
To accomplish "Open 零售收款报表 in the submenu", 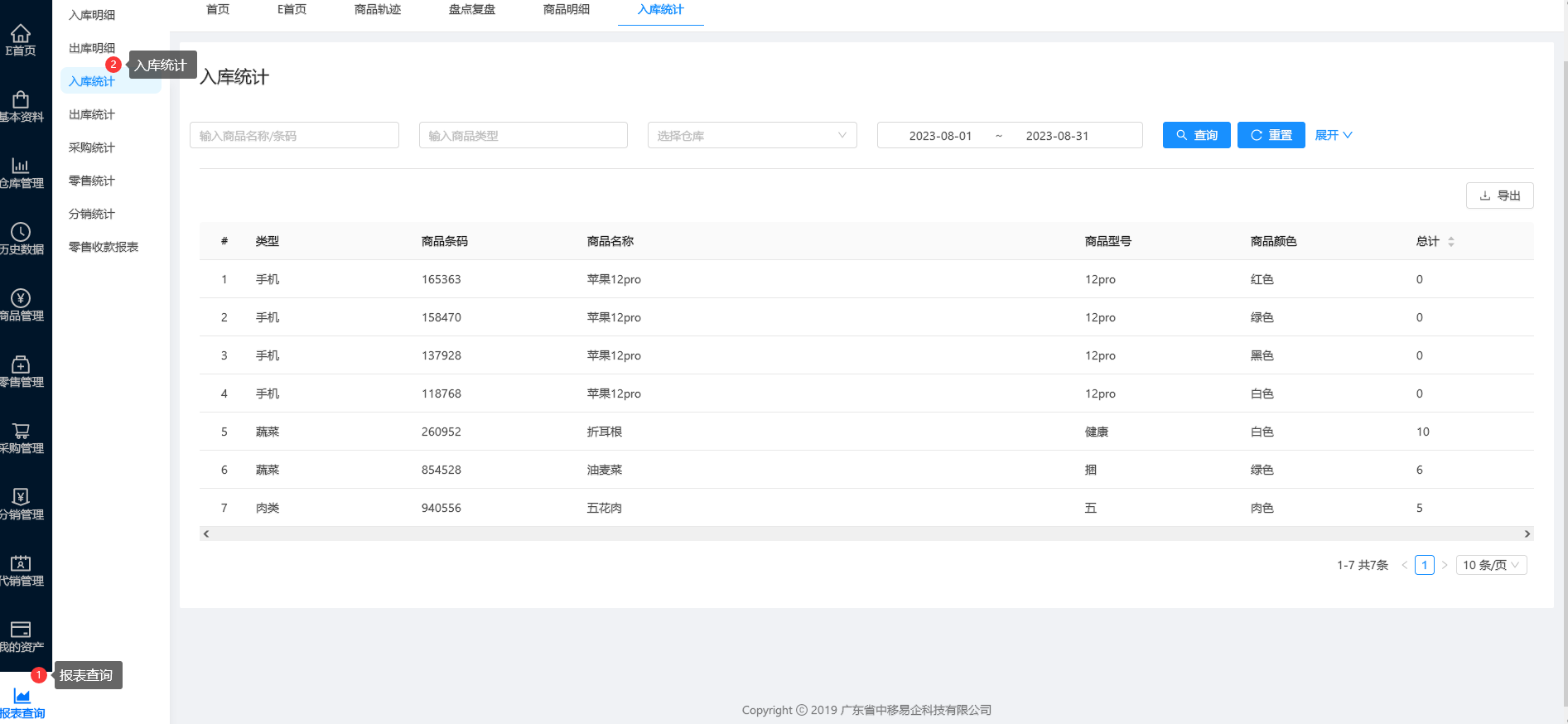I will pos(104,247).
